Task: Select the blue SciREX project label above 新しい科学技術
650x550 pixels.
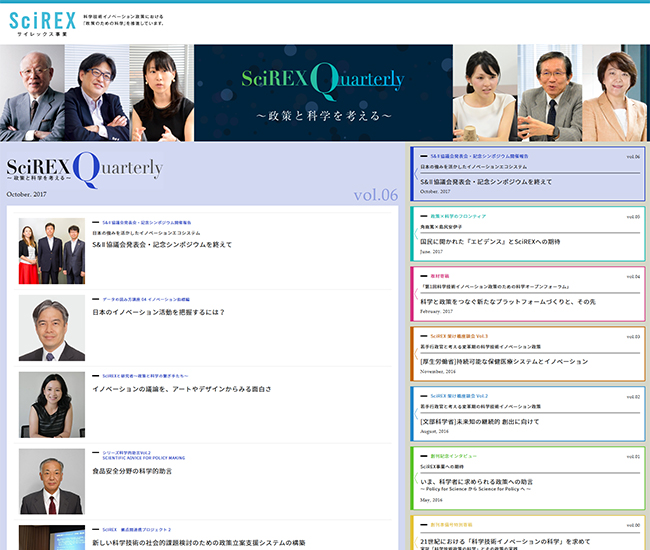Action: pos(136,530)
